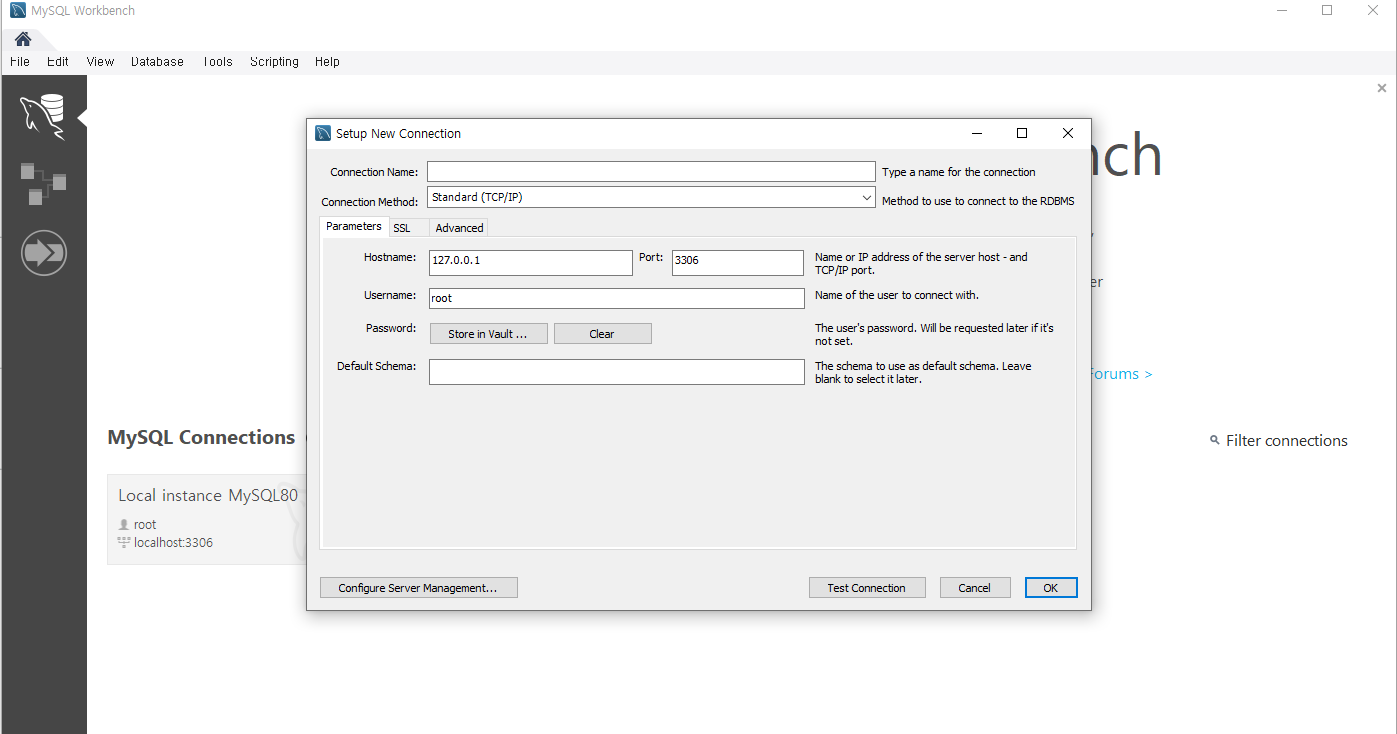Screen dimensions: 1397x734
Task: Focus the Connection Name field
Action: [x=651, y=172]
